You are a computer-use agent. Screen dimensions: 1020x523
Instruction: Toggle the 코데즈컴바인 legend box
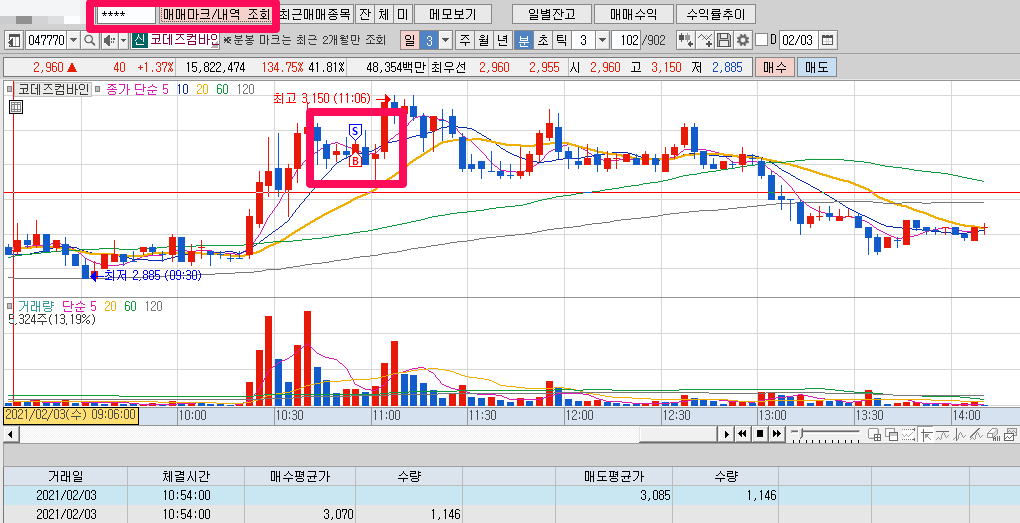pyautogui.click(x=53, y=89)
